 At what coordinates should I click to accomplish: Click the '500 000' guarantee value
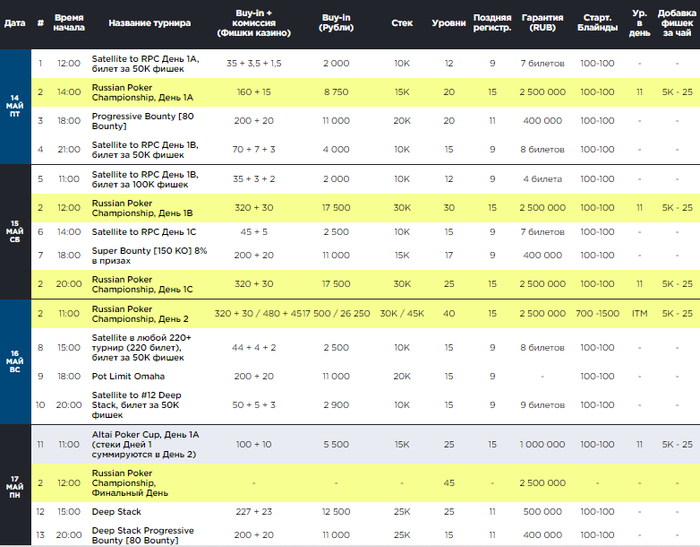(x=542, y=512)
